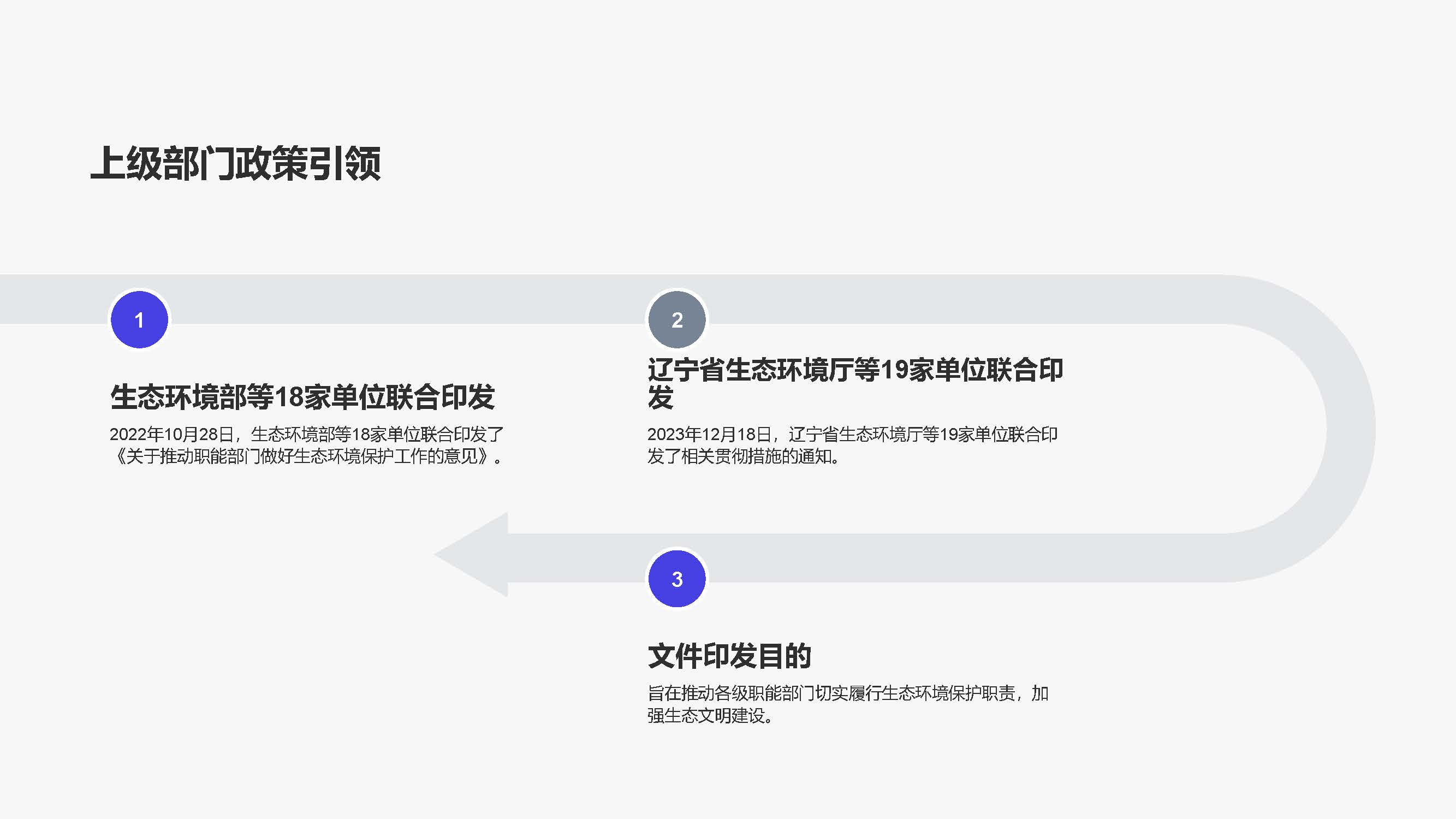Screen dimensions: 1456x819
Task: Click the line 发了相关贯彻措施的通知
Action: point(742,456)
